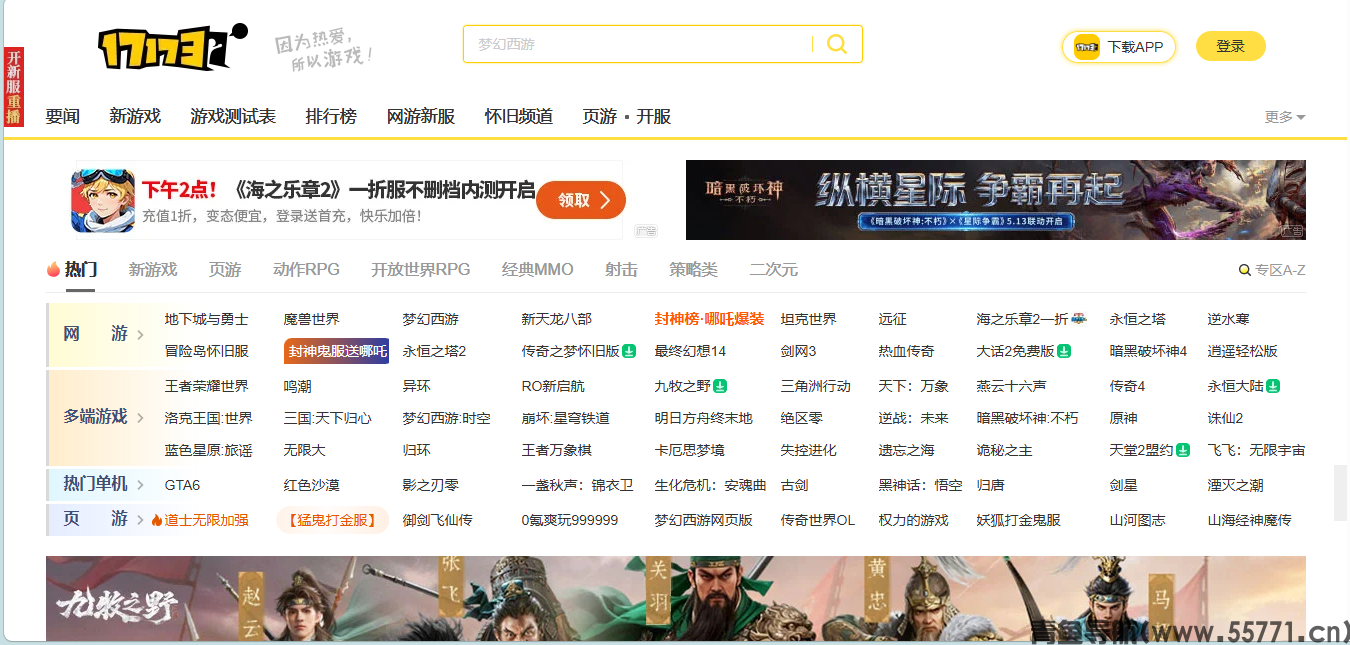The height and width of the screenshot is (645, 1350).
Task: Open 三角洲行动 game link
Action: point(815,386)
